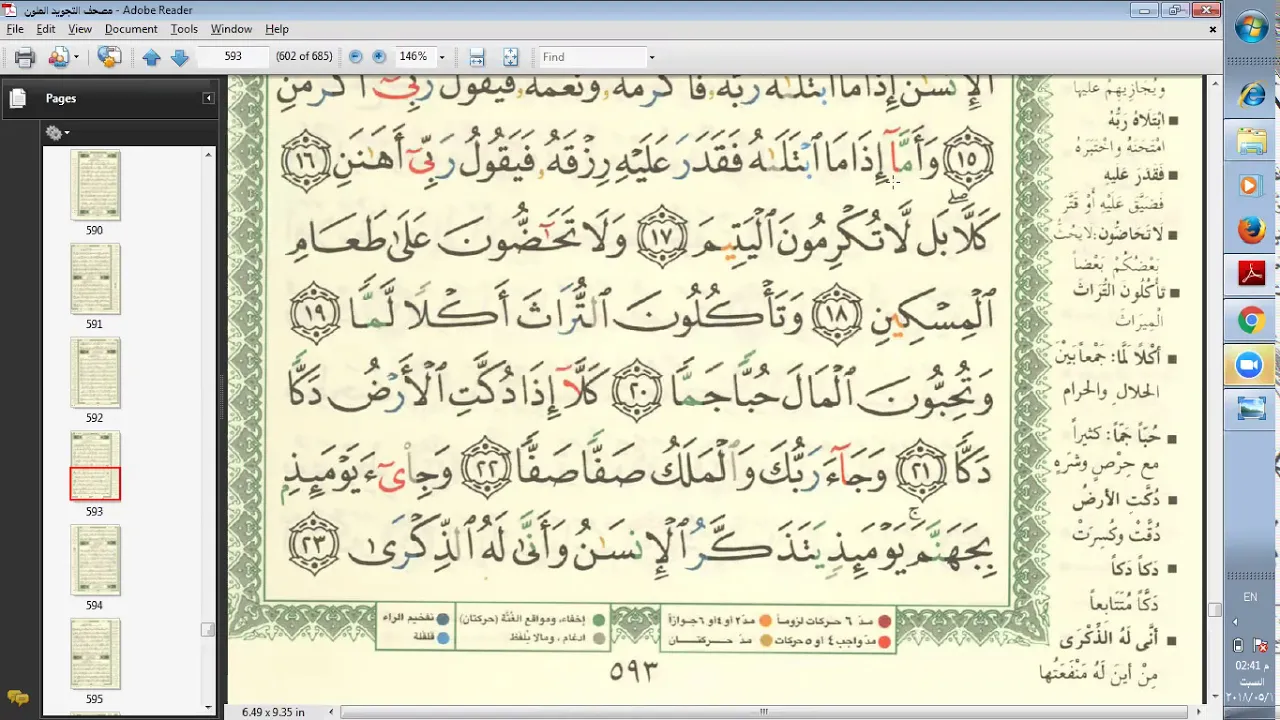Image resolution: width=1280 pixels, height=720 pixels.
Task: Click the Print icon in the toolbar
Action: pos(25,57)
